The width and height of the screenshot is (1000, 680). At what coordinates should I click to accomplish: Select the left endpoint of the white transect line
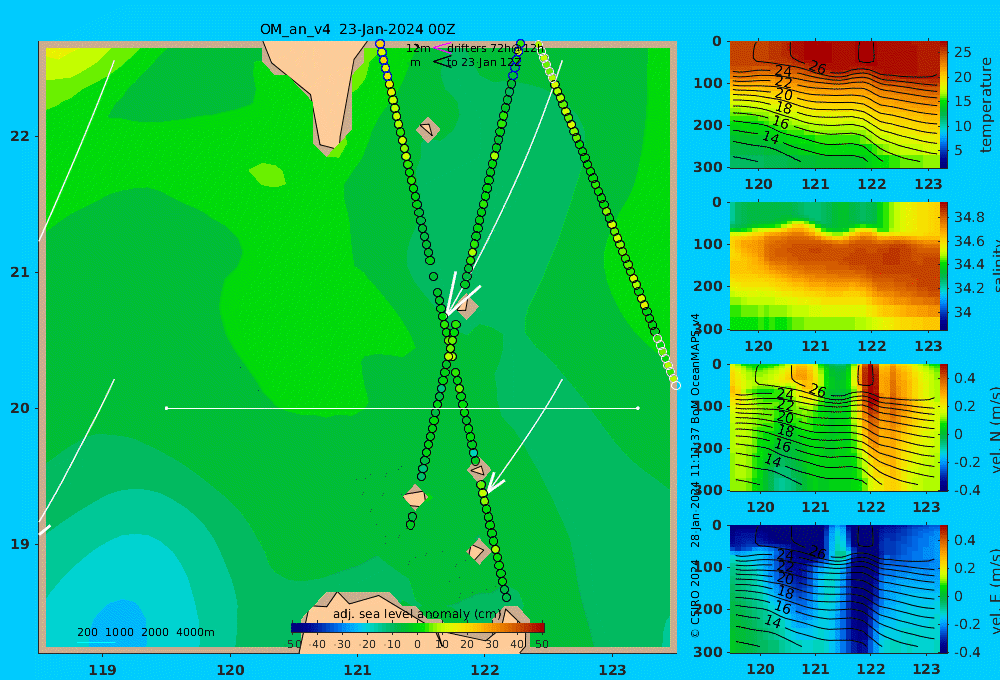coord(166,408)
